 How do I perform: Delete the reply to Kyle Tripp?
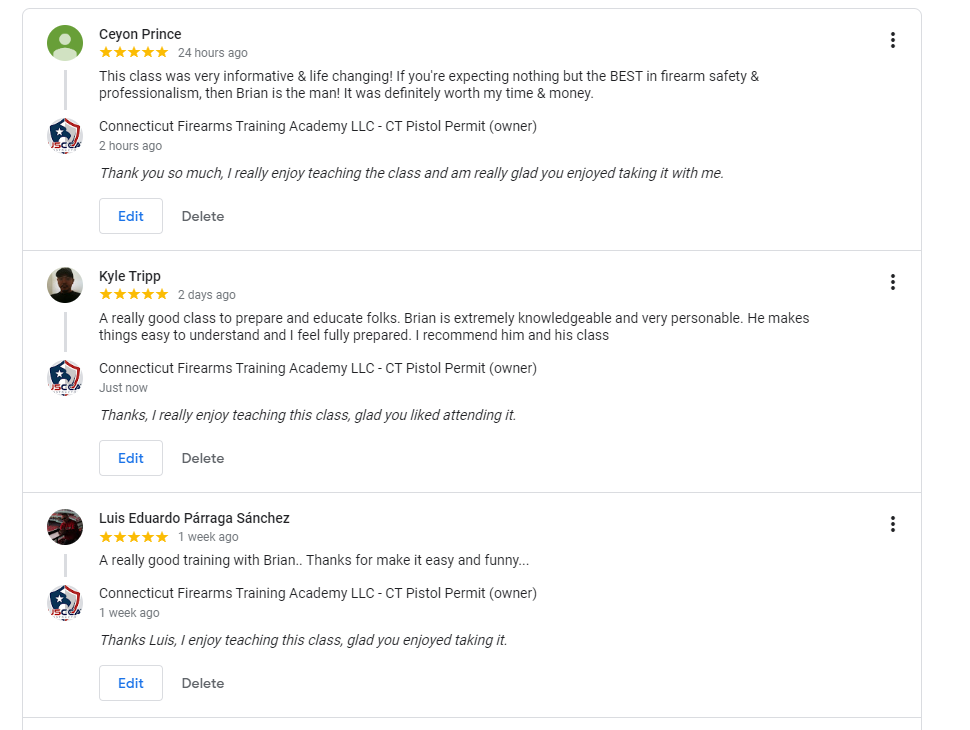pyautogui.click(x=203, y=458)
